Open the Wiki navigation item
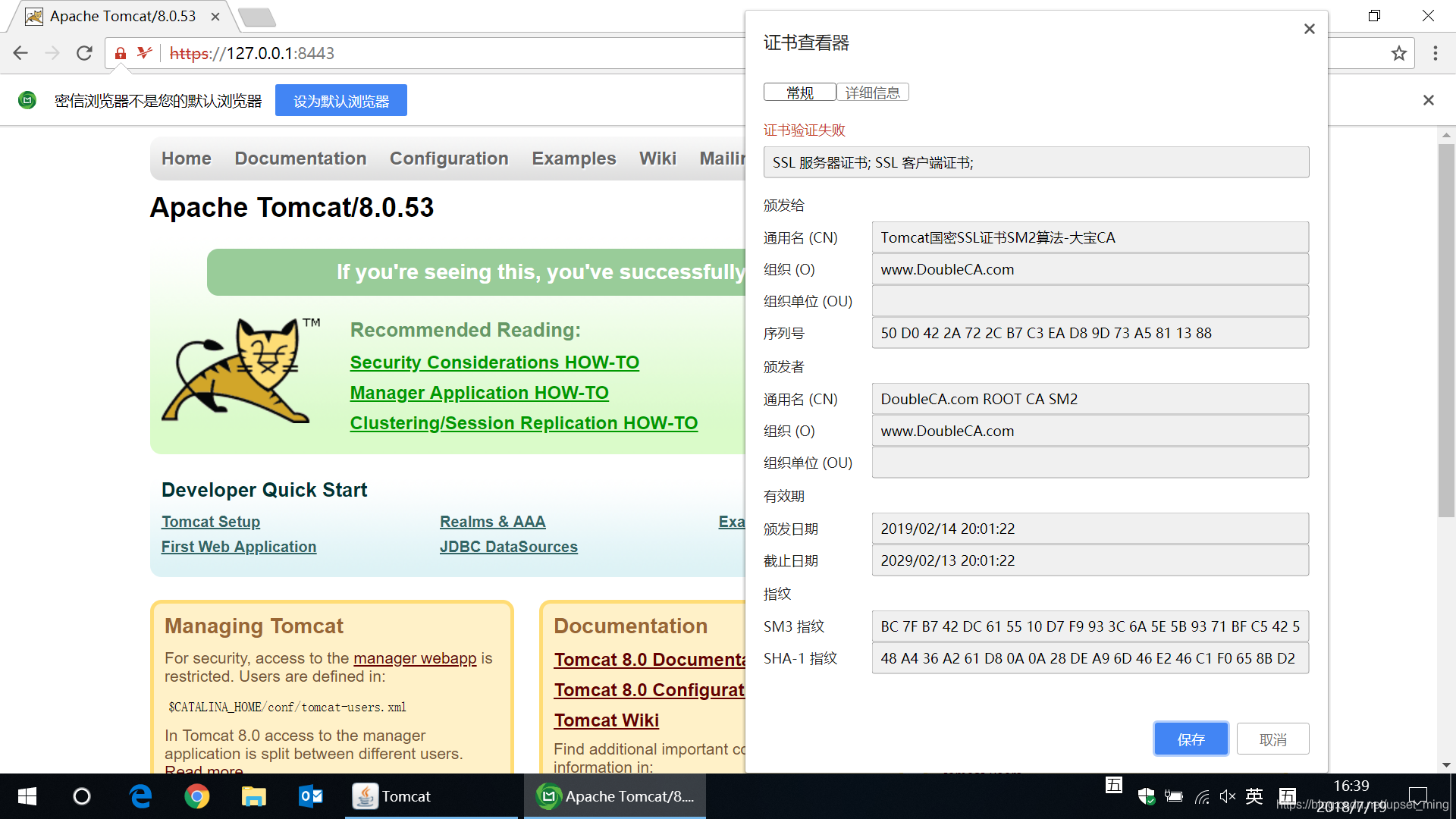Viewport: 1456px width, 819px height. [657, 158]
